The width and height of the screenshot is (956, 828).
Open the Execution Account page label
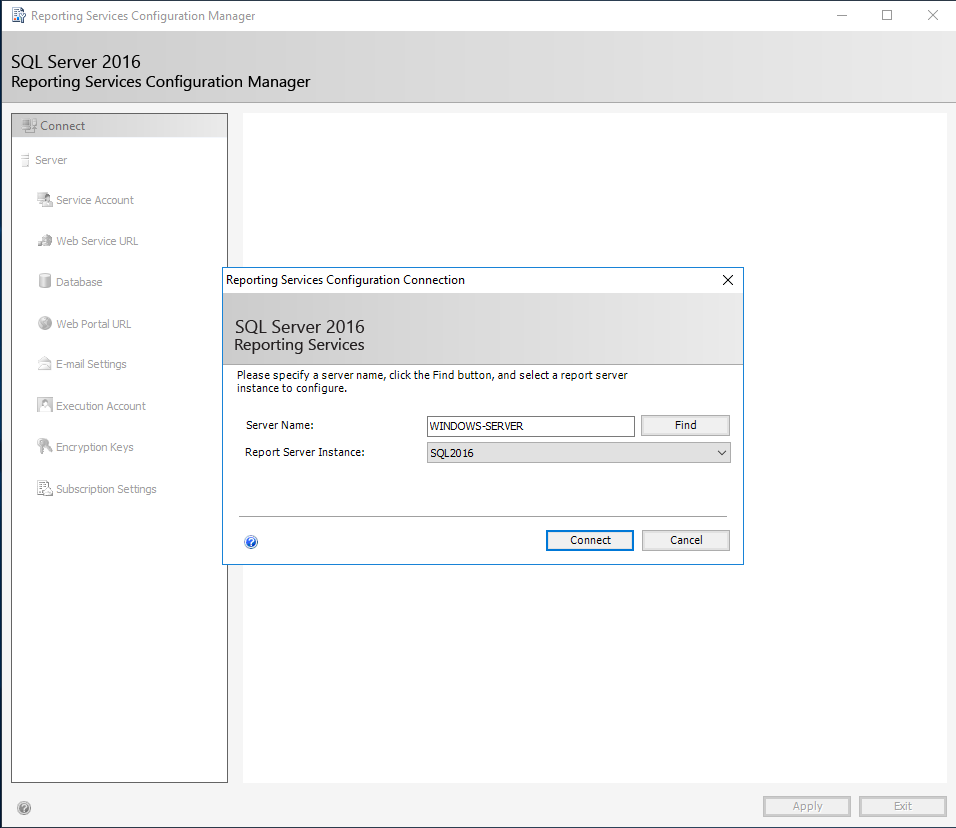coord(101,406)
